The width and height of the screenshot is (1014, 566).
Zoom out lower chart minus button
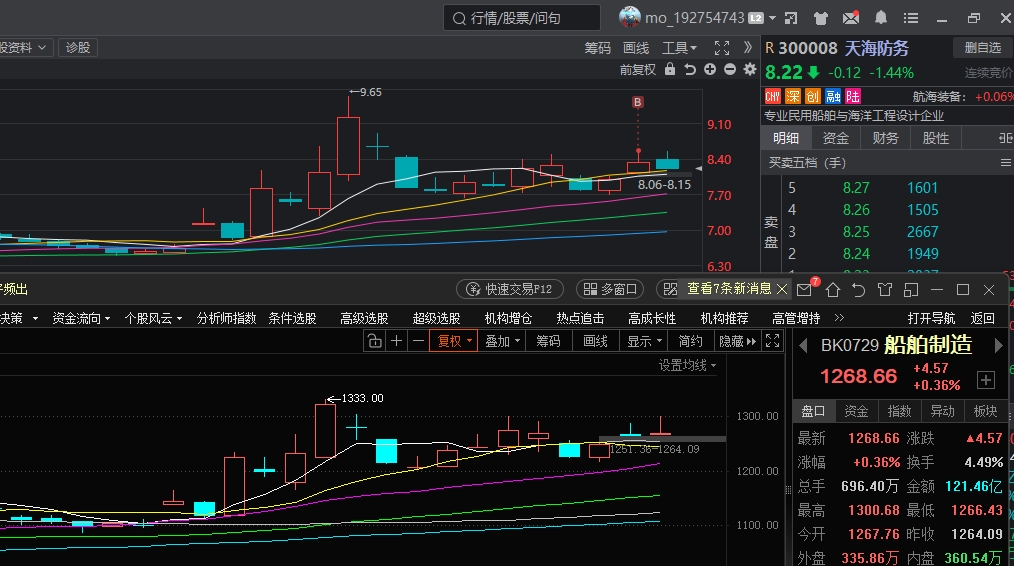418,341
